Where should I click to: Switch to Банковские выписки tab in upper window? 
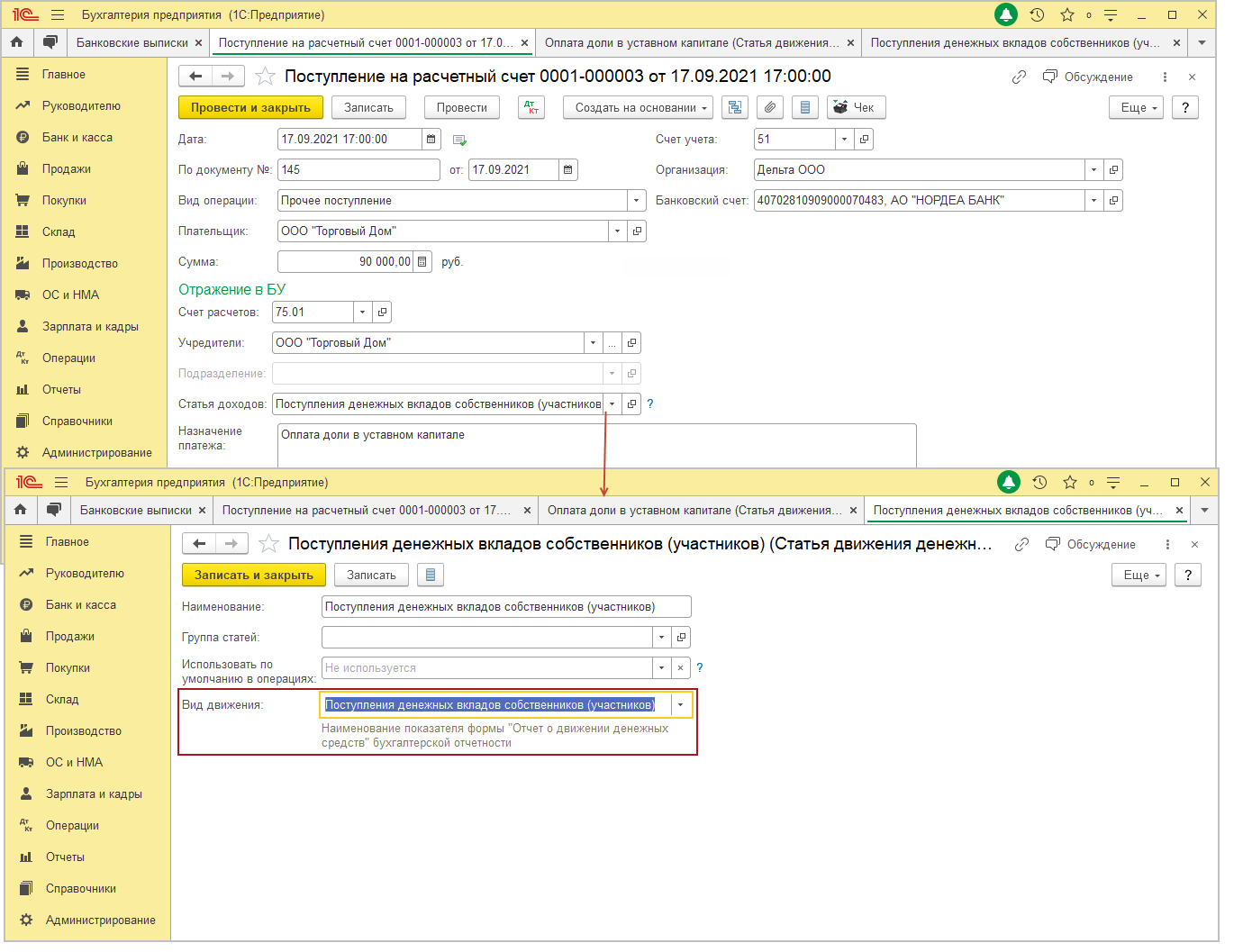(x=132, y=42)
